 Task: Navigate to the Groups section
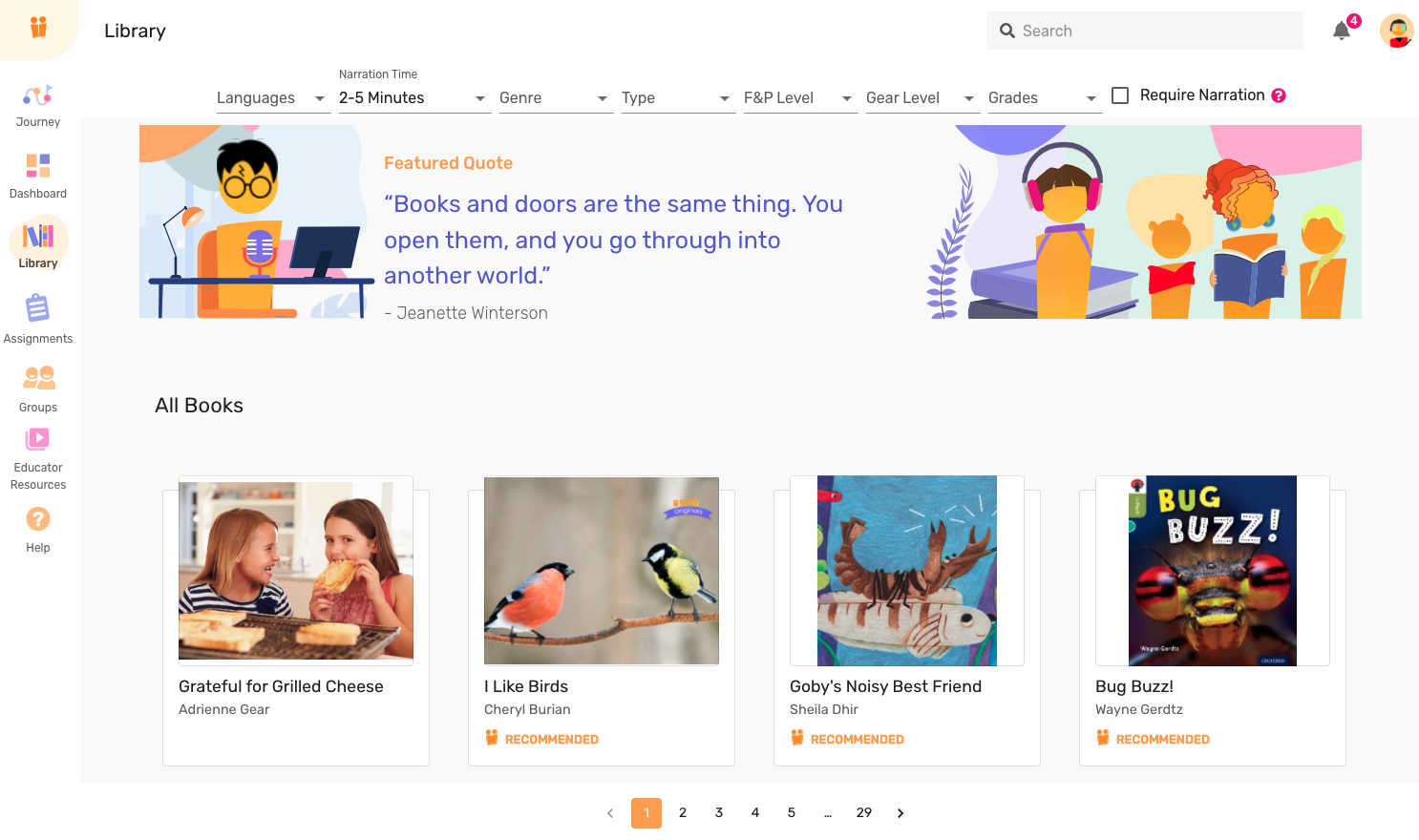tap(37, 388)
